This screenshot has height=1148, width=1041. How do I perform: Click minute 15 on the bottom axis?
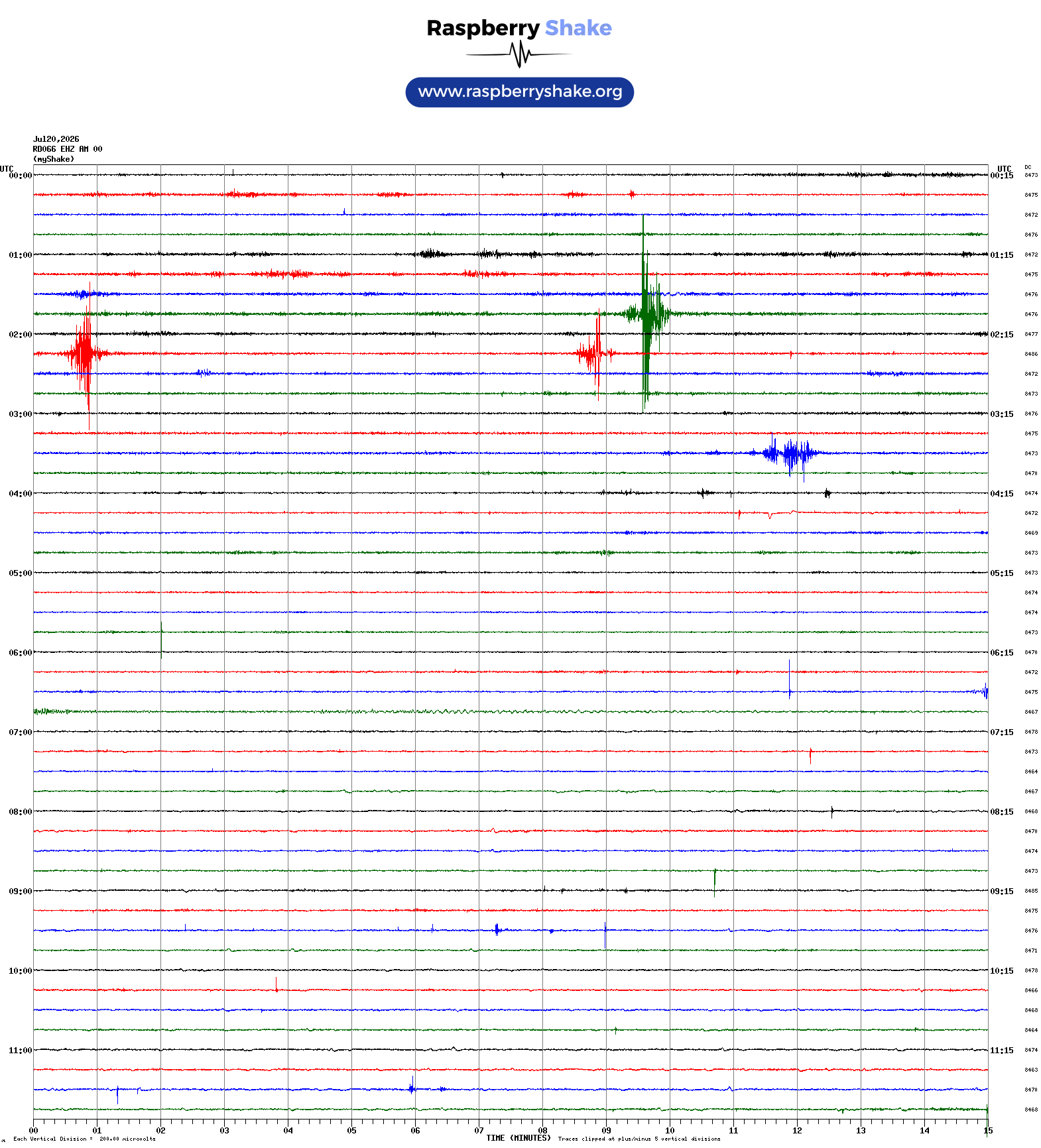pyautogui.click(x=988, y=1131)
